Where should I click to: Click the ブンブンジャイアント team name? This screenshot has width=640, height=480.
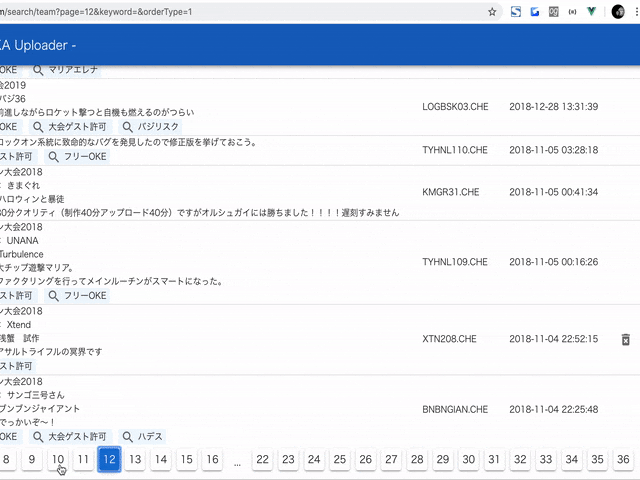point(40,409)
